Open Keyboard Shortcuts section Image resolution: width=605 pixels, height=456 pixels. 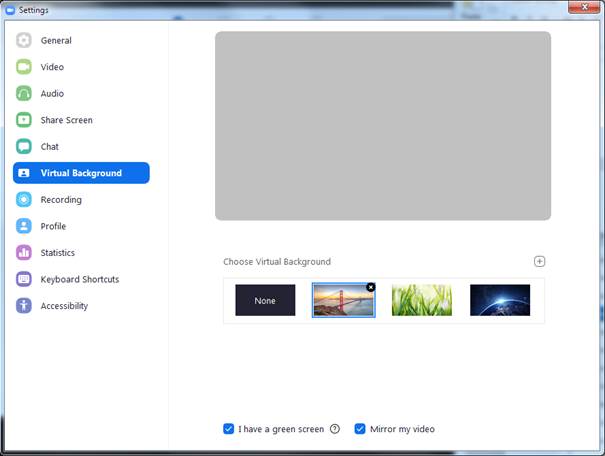[x=80, y=279]
